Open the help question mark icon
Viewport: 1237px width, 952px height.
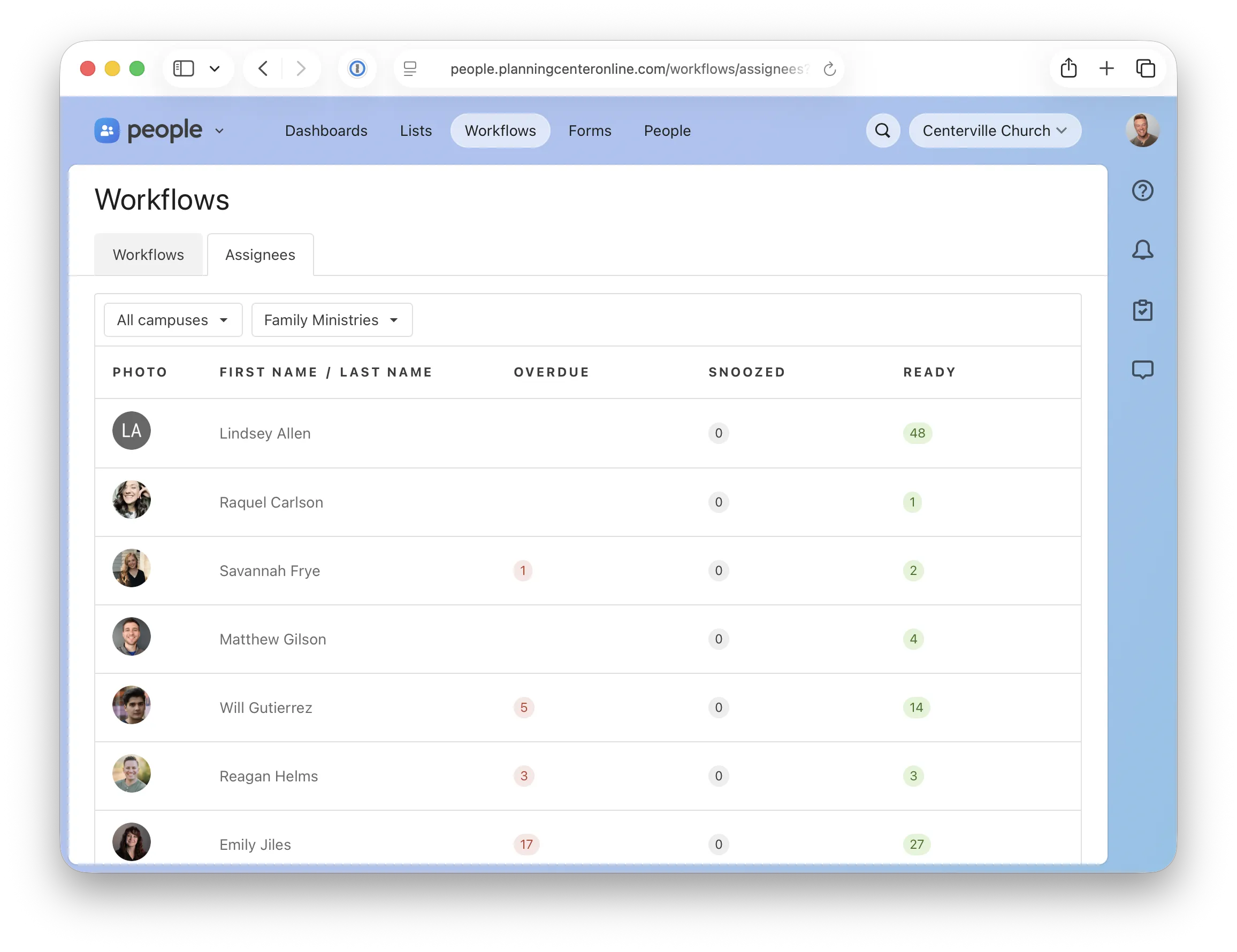tap(1142, 191)
